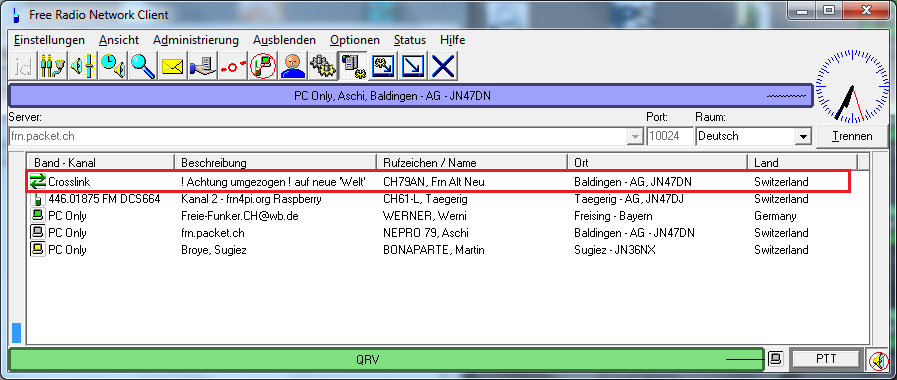897x380 pixels.
Task: Expand the Server address dropdown arrow
Action: (x=634, y=137)
